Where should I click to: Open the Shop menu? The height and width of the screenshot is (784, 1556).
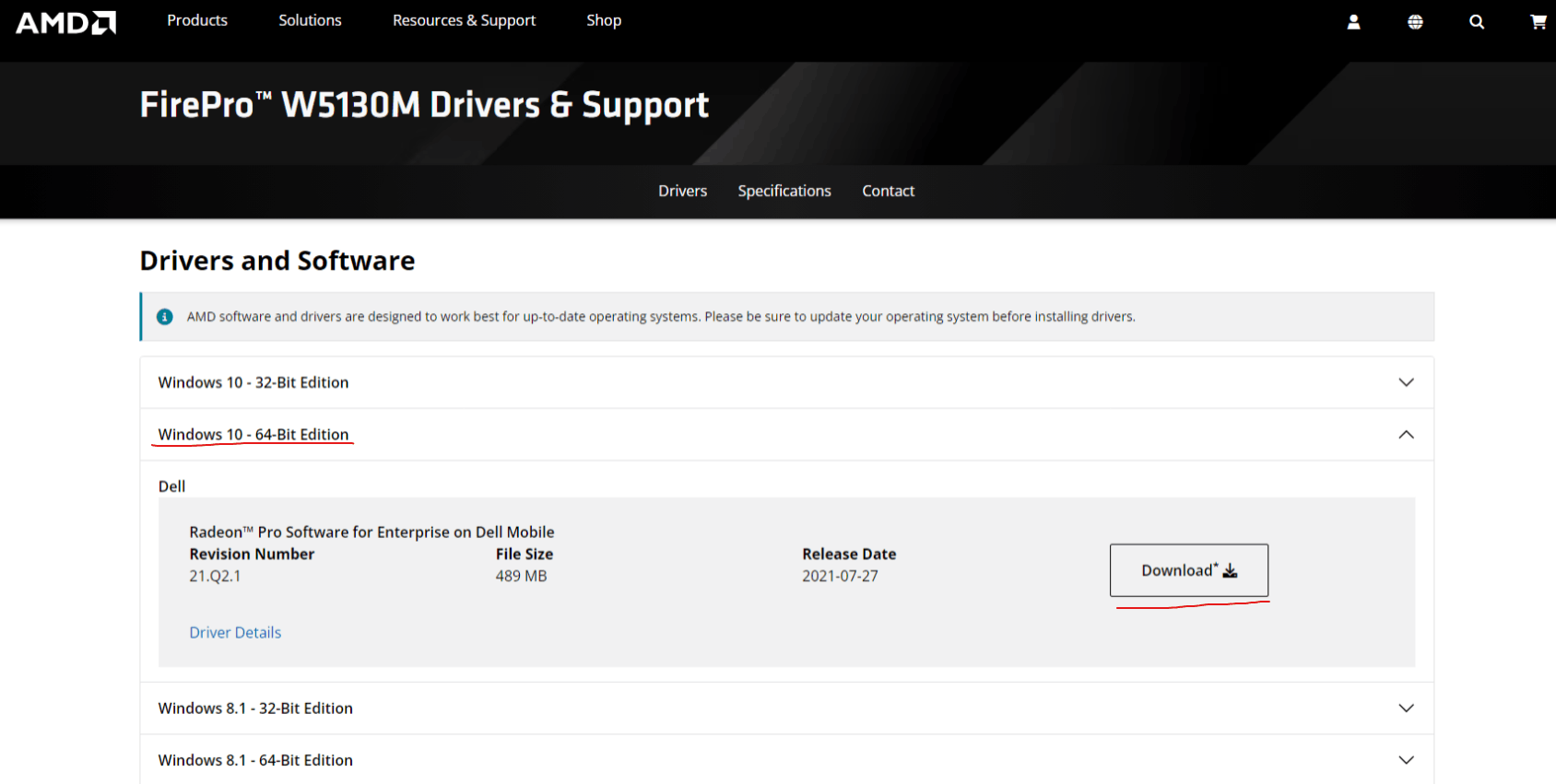click(x=604, y=20)
